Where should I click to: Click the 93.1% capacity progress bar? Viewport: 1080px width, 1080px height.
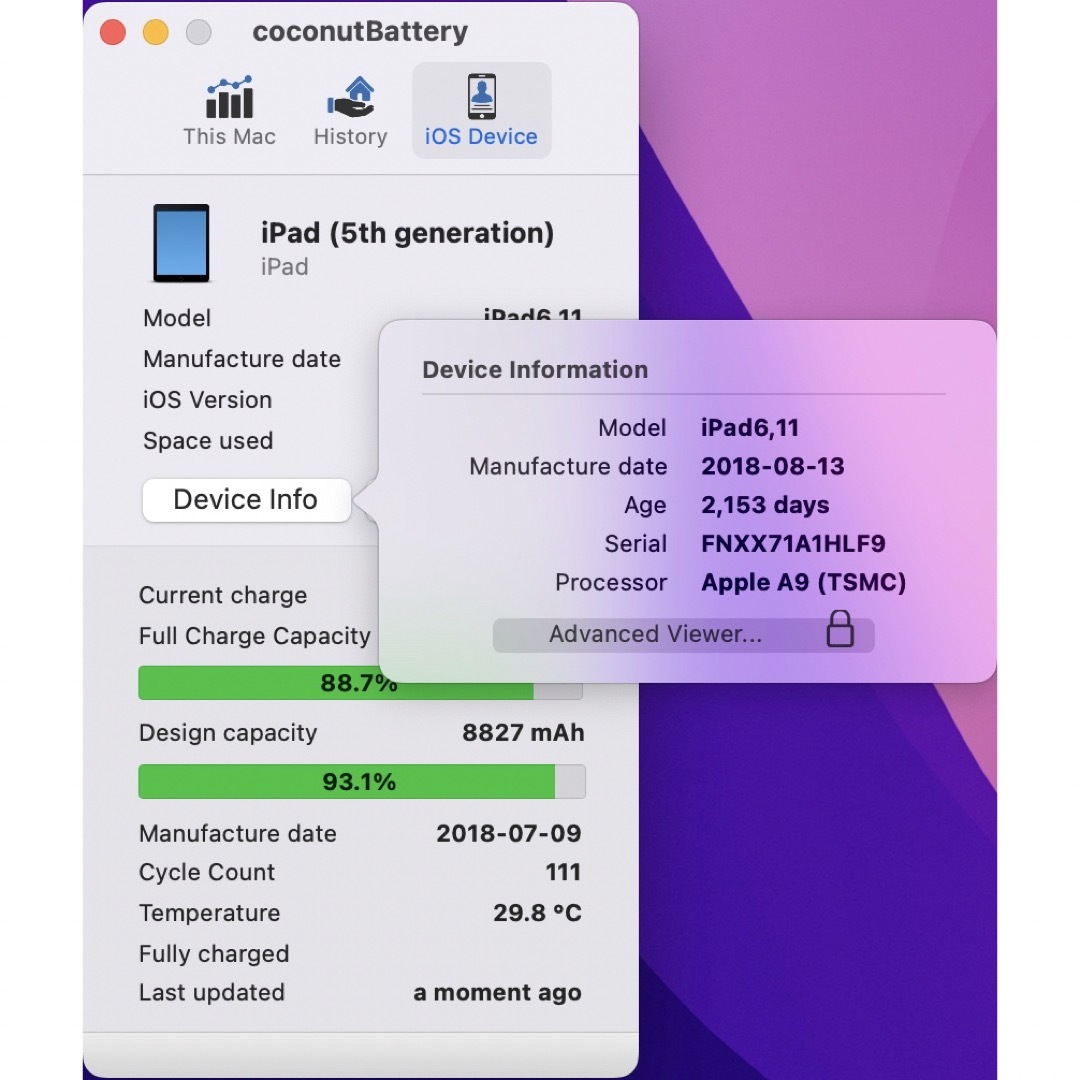point(362,782)
